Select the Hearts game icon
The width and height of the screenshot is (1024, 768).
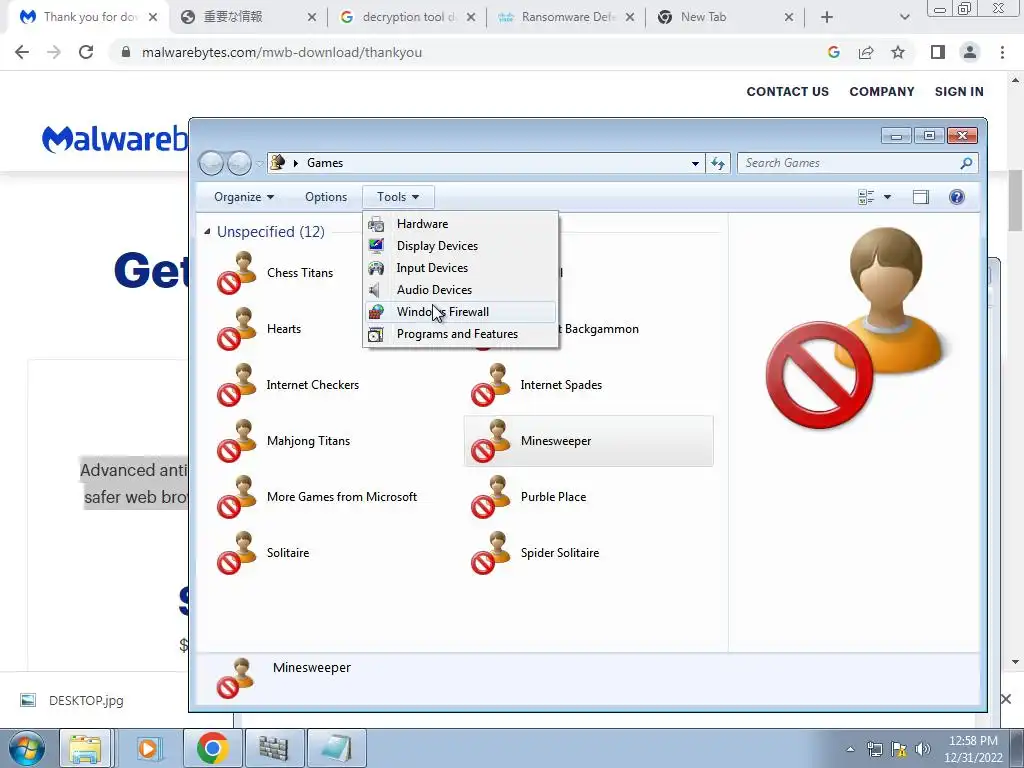[x=236, y=328]
